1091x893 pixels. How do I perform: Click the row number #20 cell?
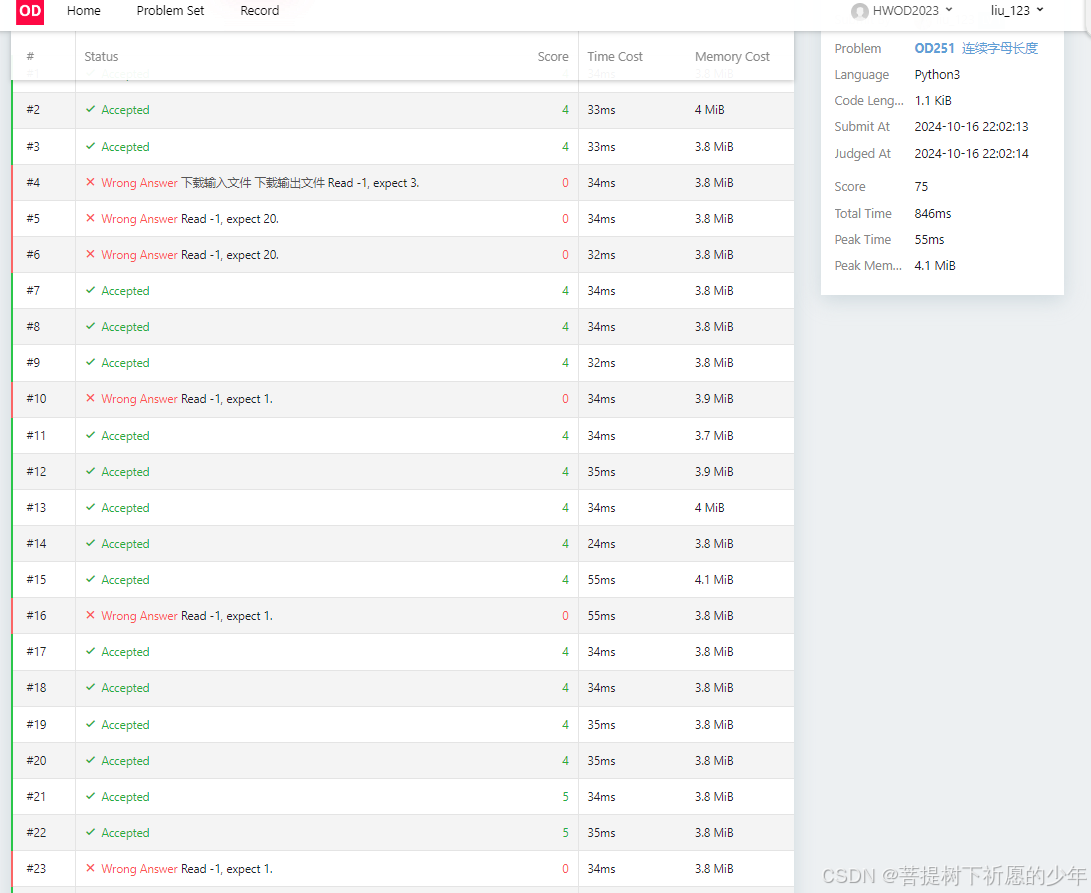click(x=36, y=761)
